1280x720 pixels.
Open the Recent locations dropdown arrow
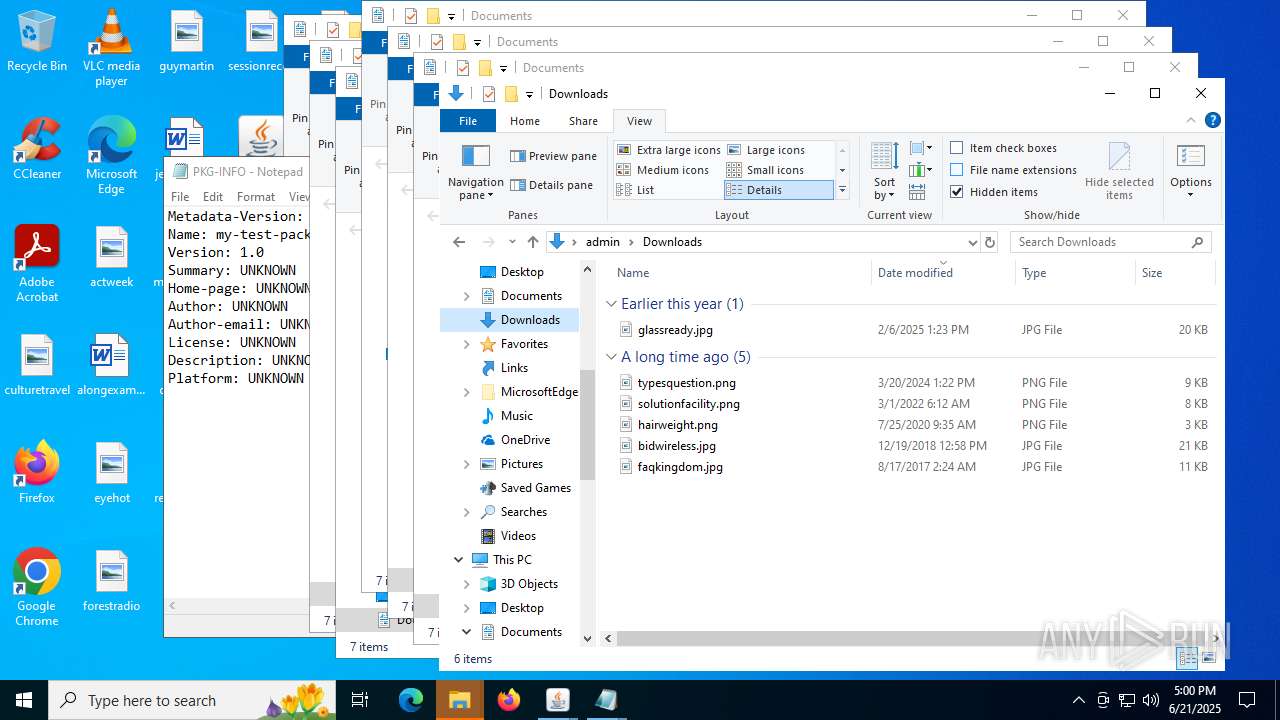(x=512, y=242)
